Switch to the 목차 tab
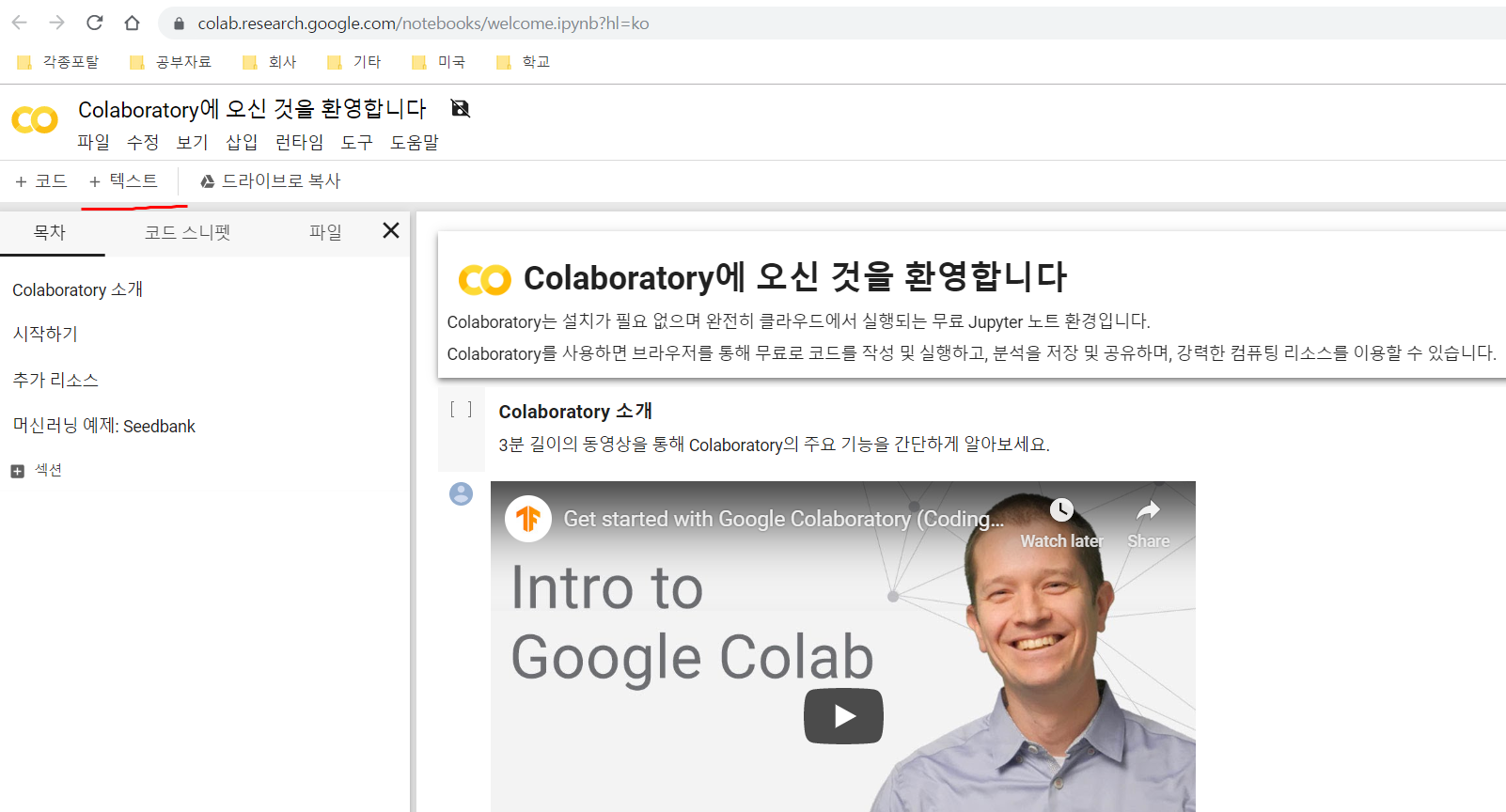This screenshot has height=812, width=1506. point(50,232)
